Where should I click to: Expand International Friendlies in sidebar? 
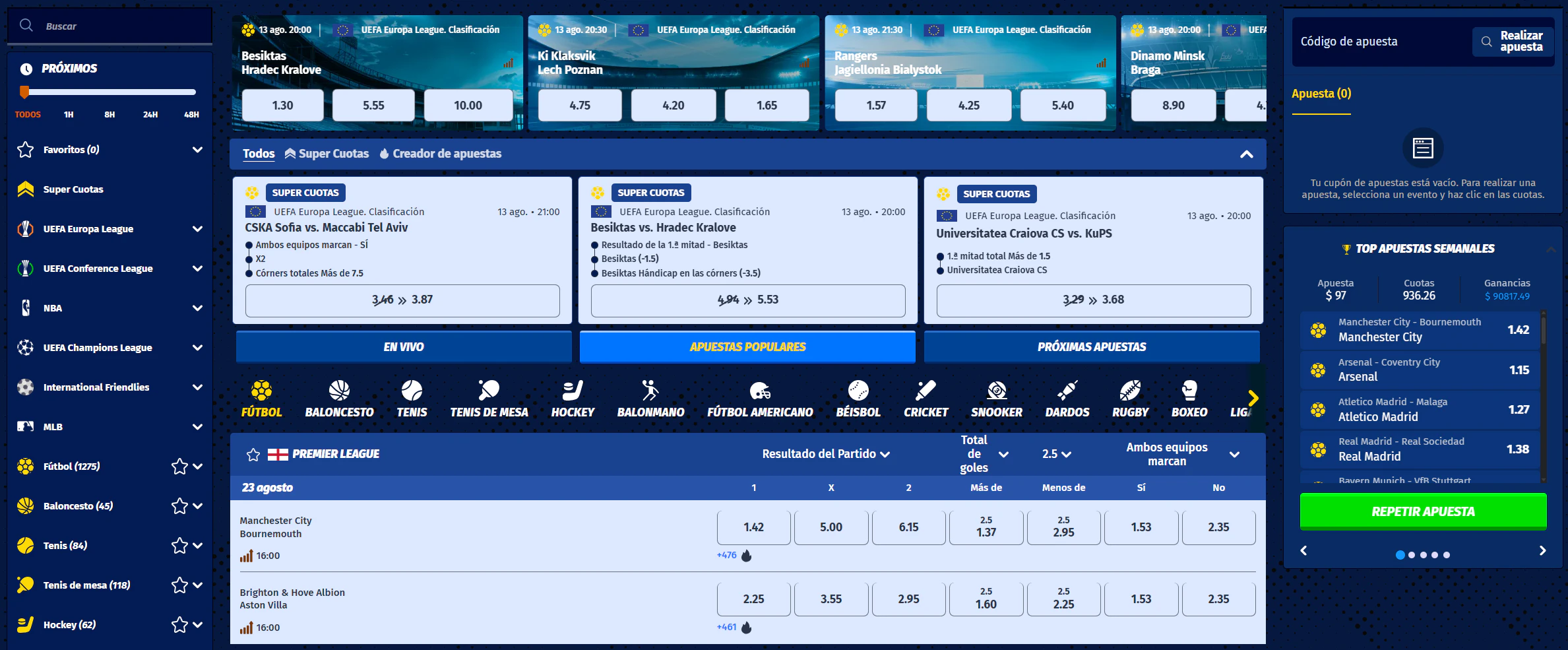click(197, 387)
